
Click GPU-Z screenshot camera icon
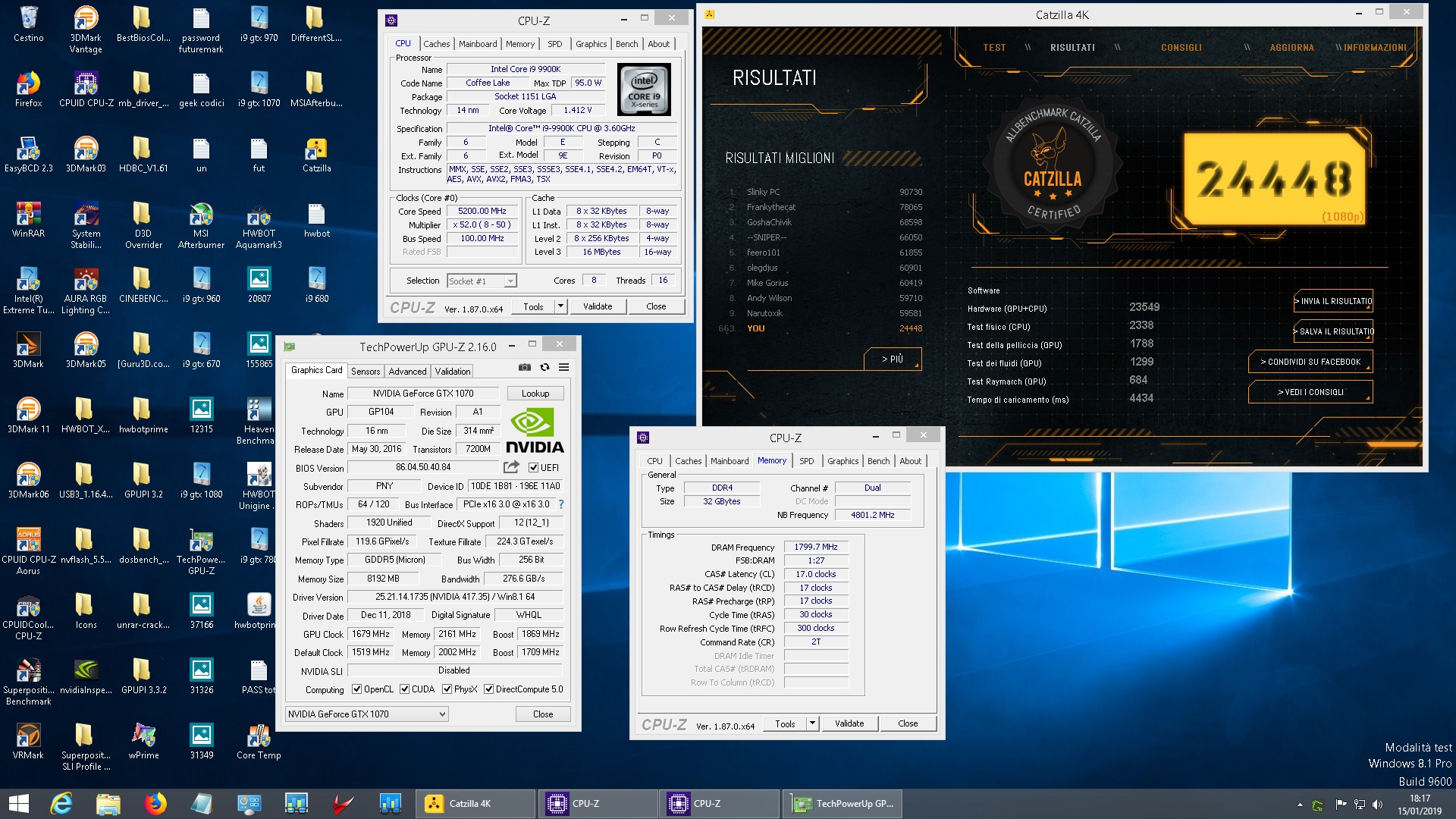coord(524,367)
